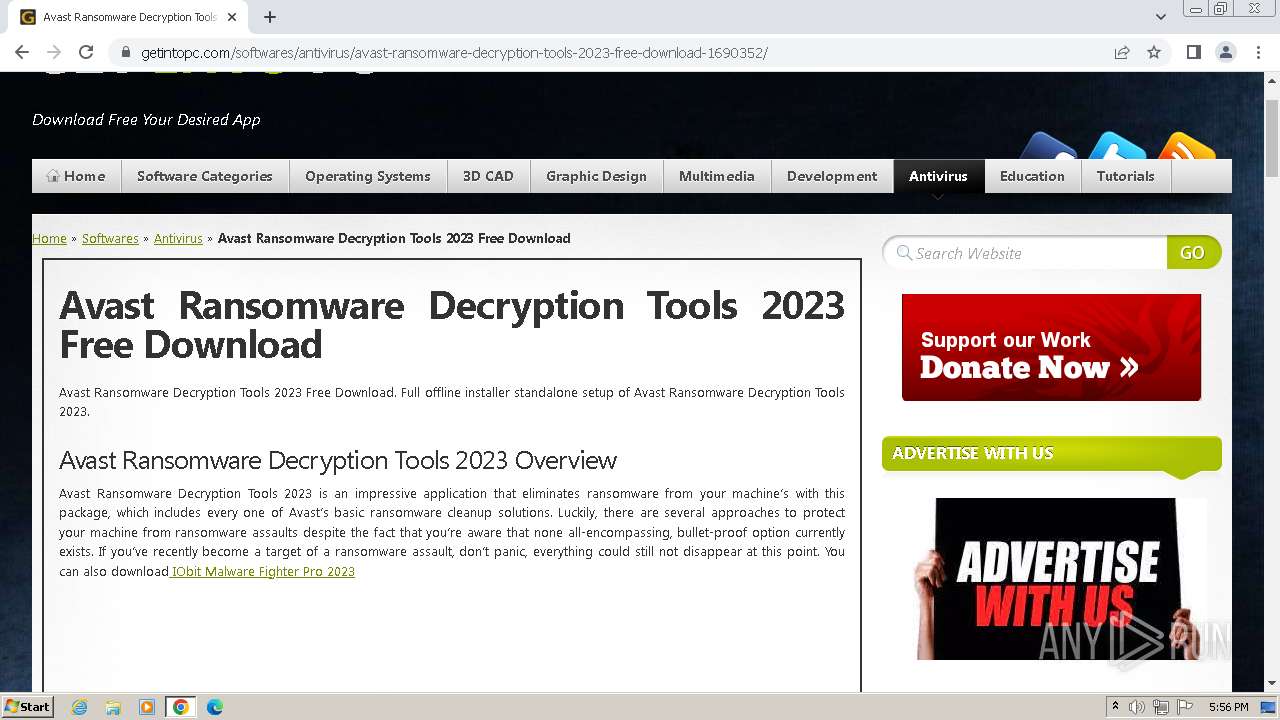Viewport: 1280px width, 720px height.
Task: Open the RSS feed icon
Action: [1186, 146]
